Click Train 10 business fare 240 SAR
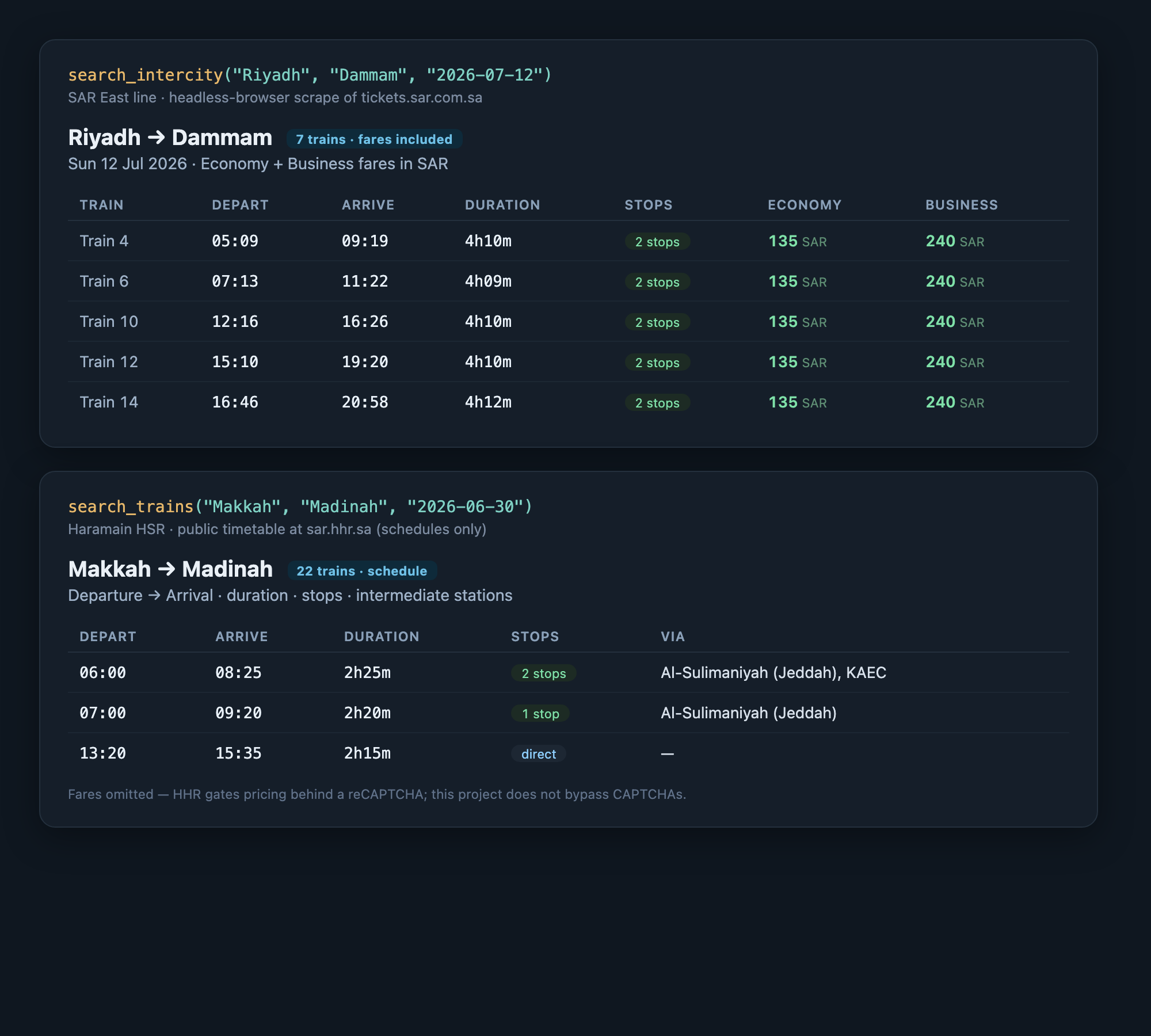 tap(955, 322)
